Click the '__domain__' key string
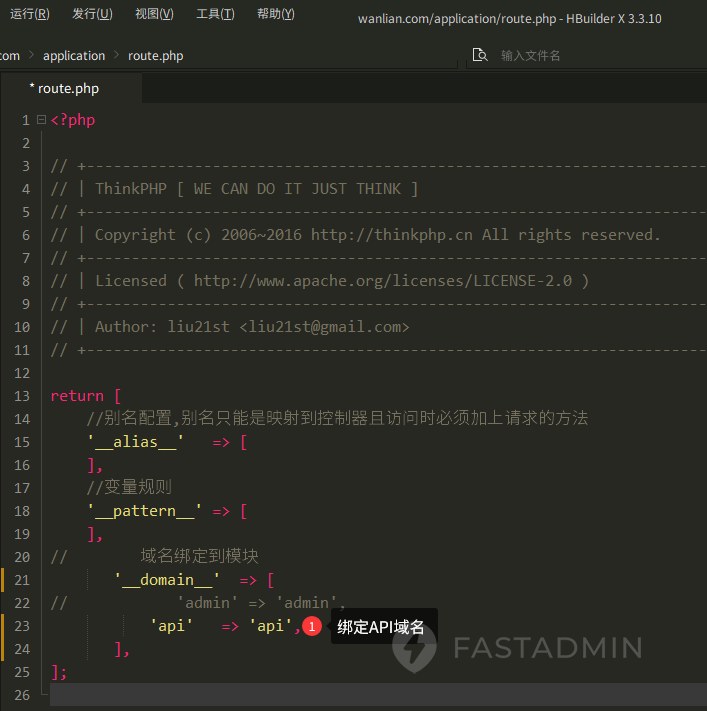Viewport: 707px width, 711px height. tap(167, 580)
